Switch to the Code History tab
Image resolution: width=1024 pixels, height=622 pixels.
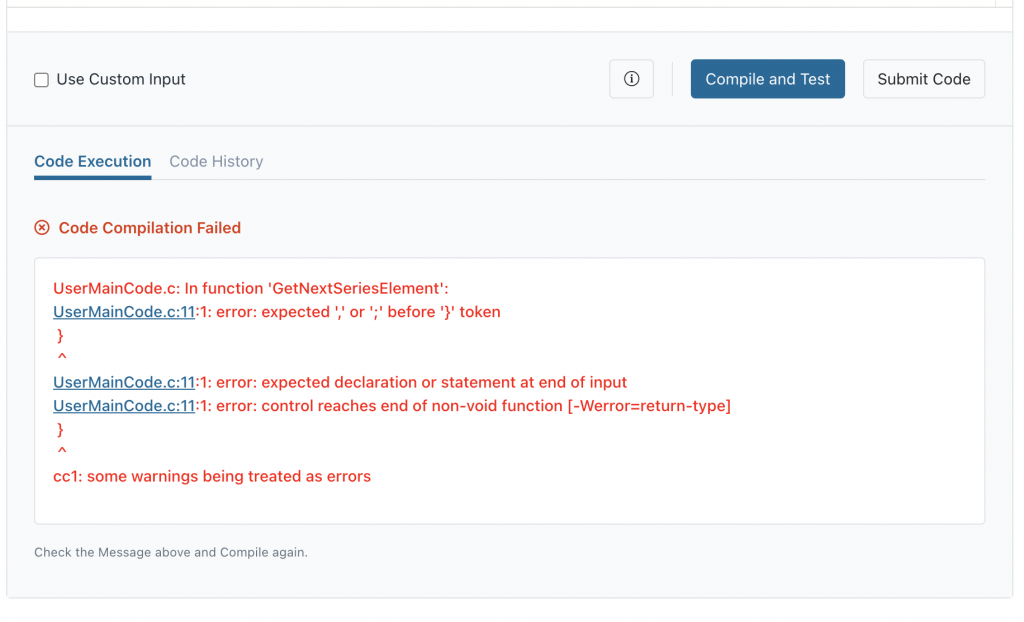216,161
